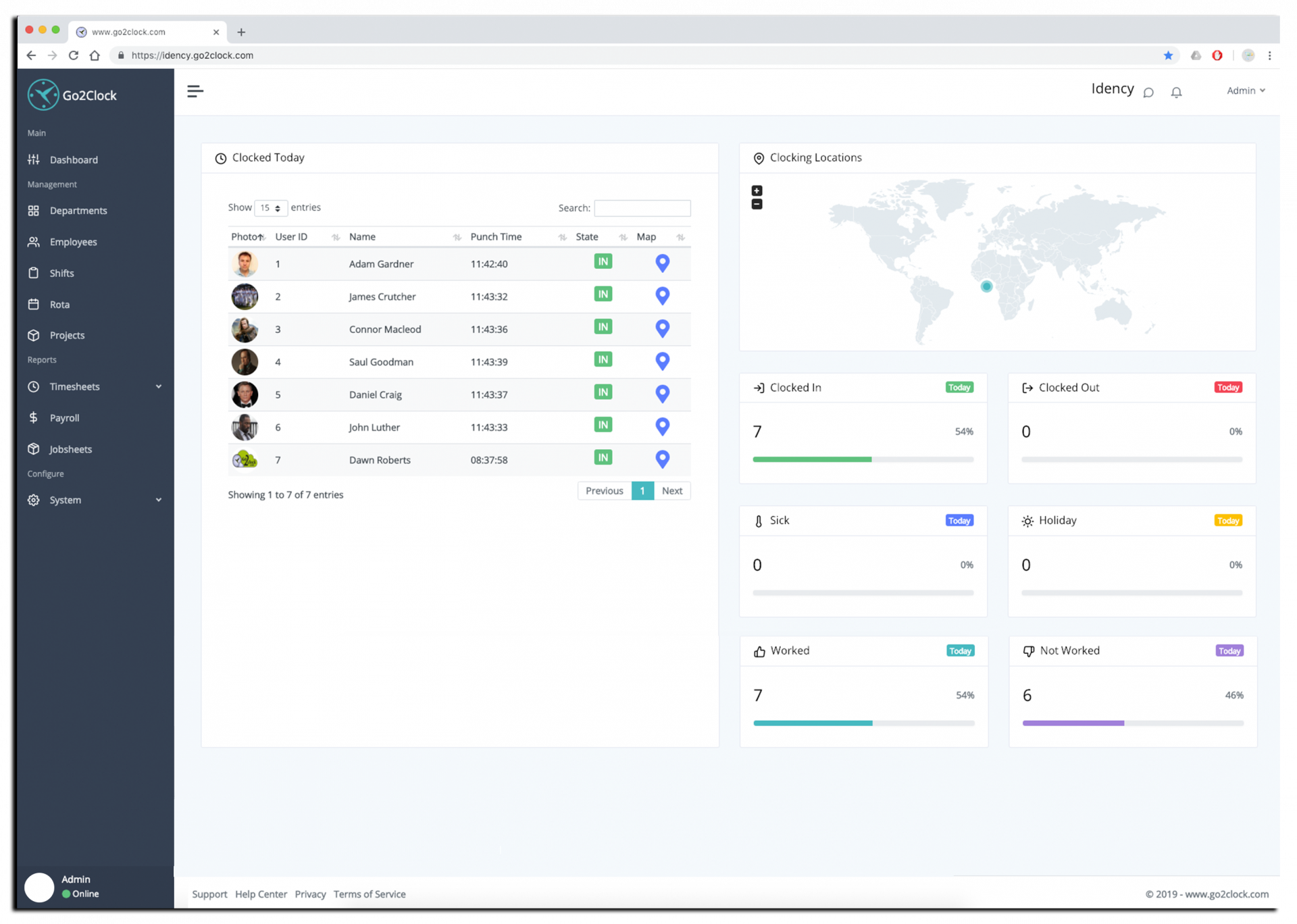Open the Help Center footer link
The image size is (1297, 924).
tap(261, 894)
